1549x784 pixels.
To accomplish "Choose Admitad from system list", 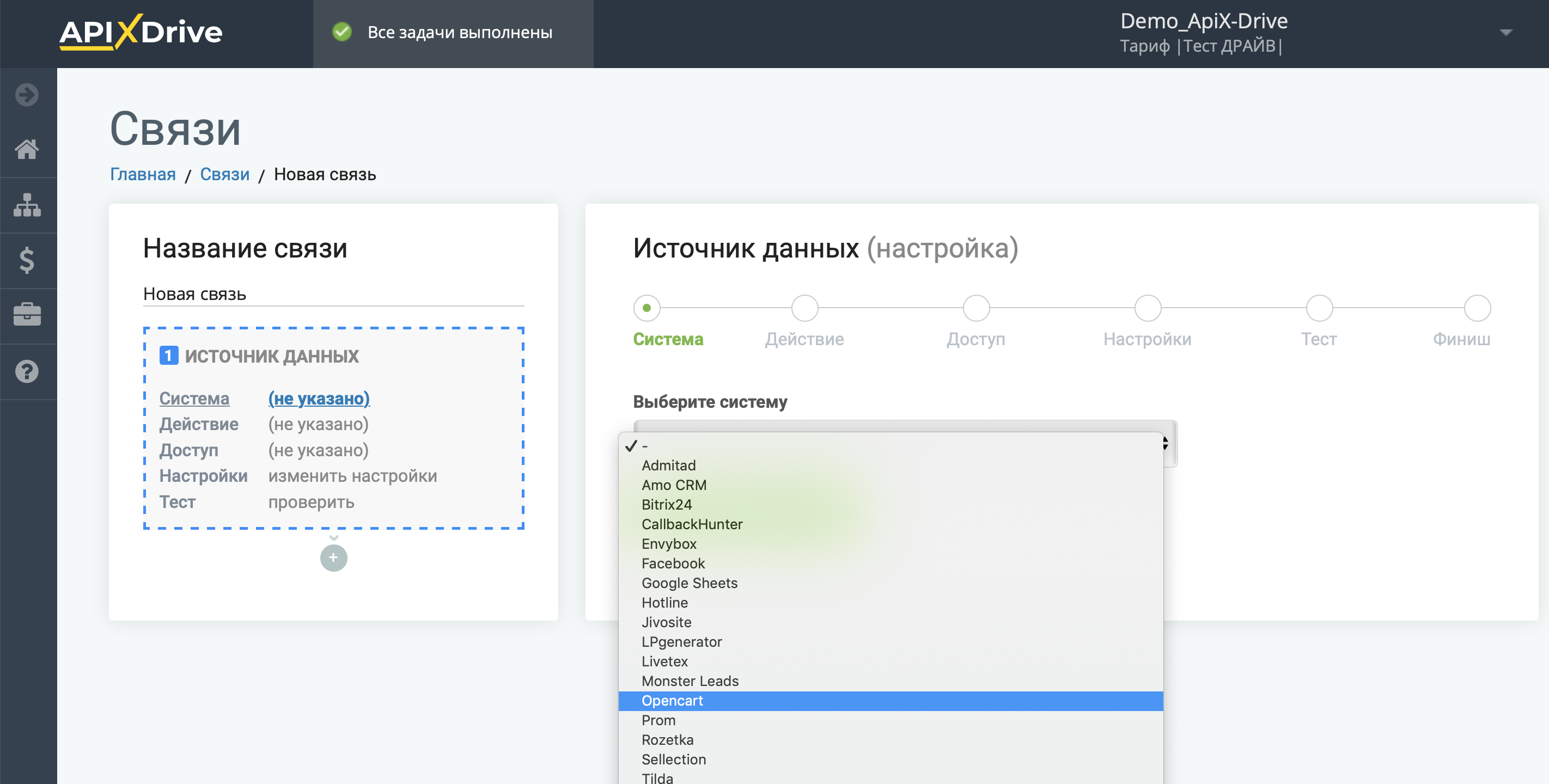I will point(891,465).
